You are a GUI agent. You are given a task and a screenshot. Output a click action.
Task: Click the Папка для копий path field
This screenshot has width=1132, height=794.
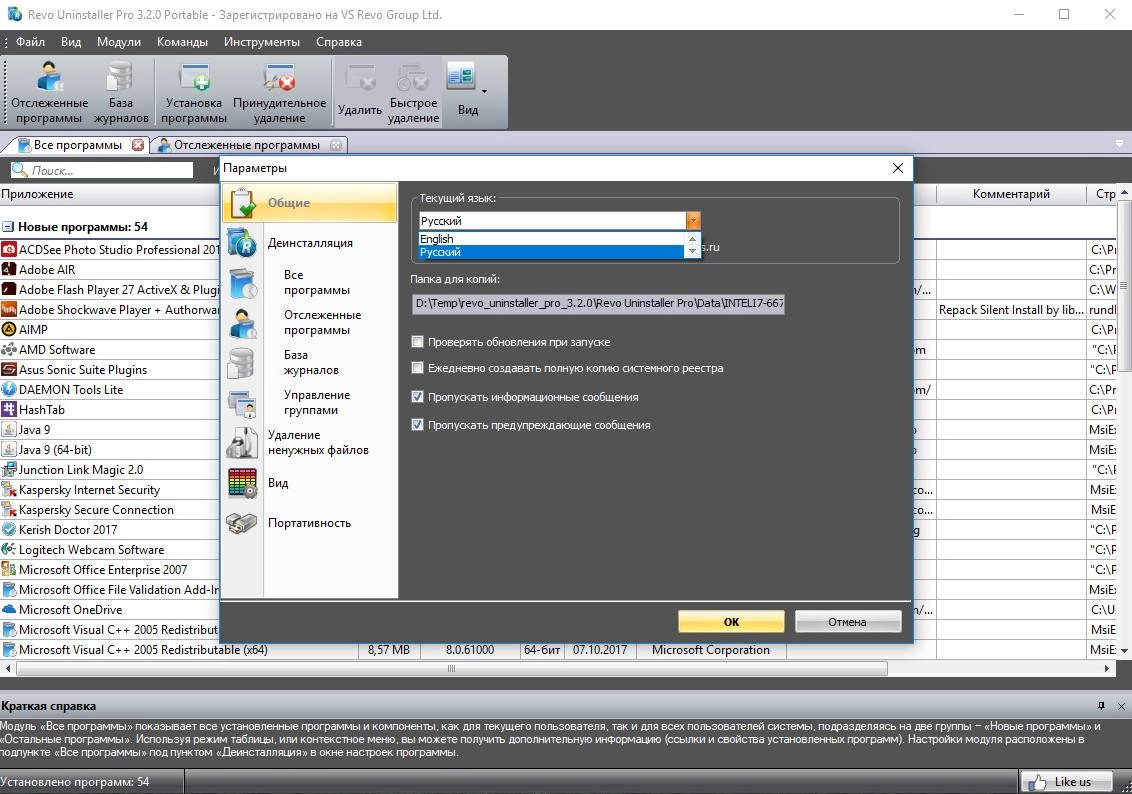tap(598, 303)
